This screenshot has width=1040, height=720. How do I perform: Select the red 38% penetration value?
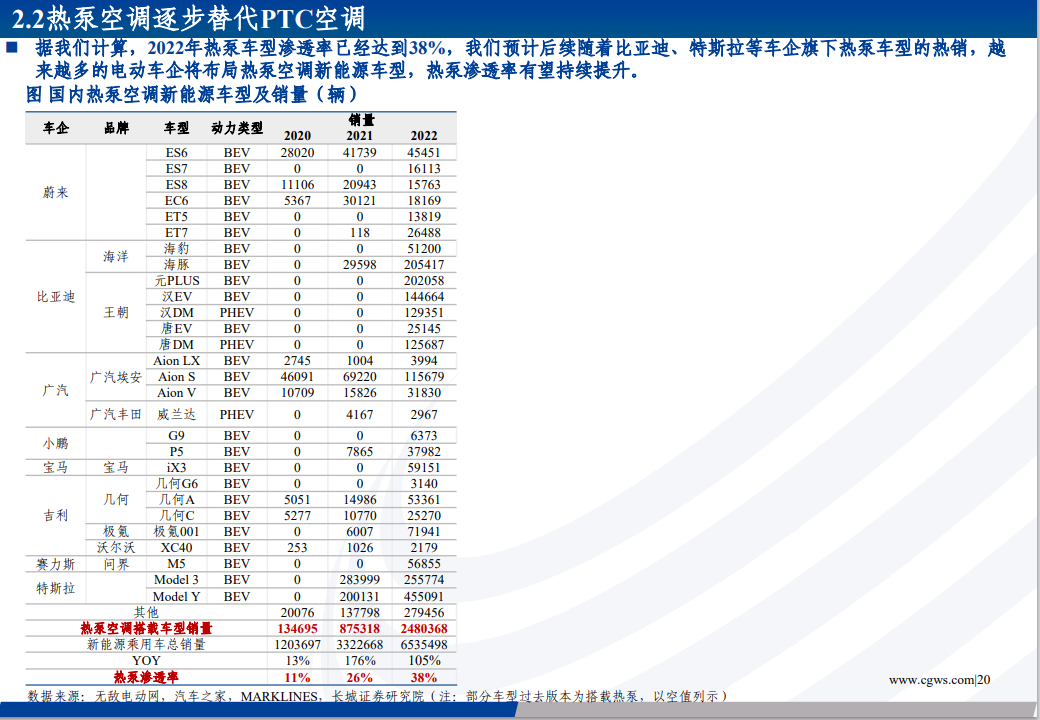(424, 677)
